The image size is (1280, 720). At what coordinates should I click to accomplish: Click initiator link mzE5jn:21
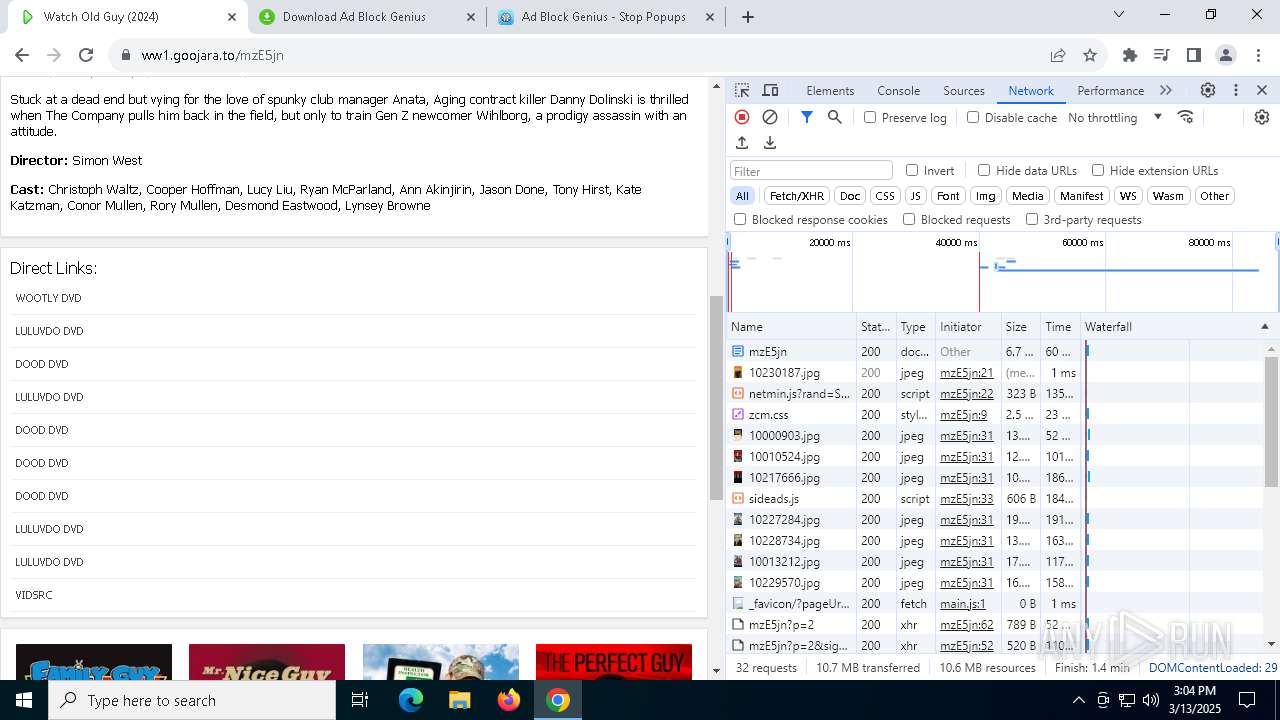967,373
